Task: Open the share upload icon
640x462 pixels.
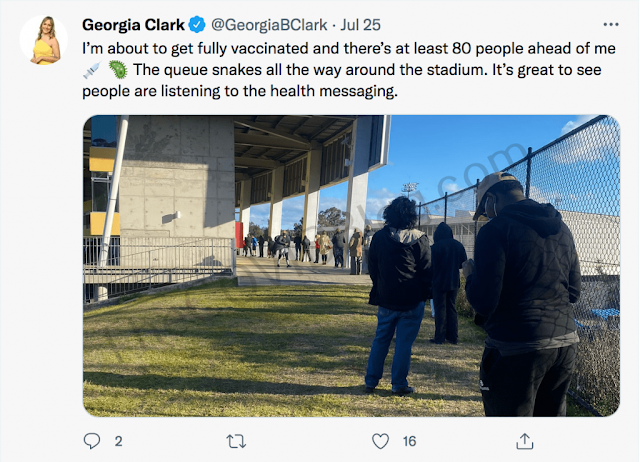Action: pyautogui.click(x=525, y=441)
